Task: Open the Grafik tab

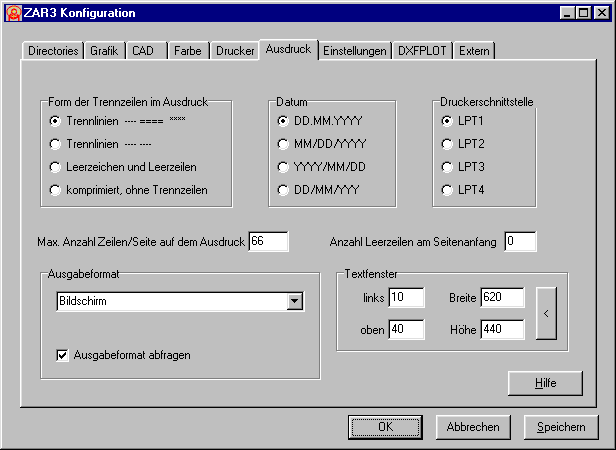Action: tap(104, 51)
